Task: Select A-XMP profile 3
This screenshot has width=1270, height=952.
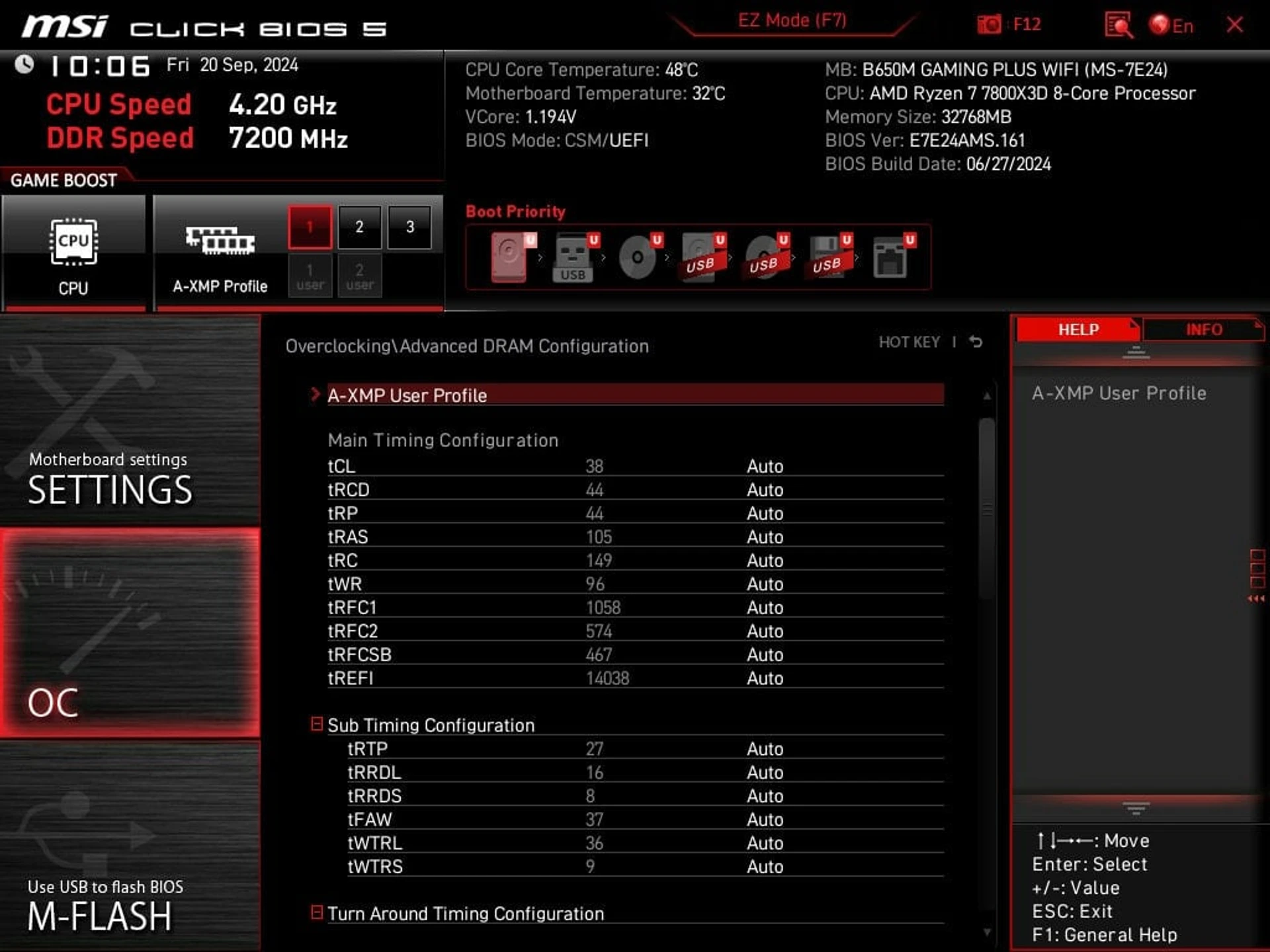Action: 409,227
